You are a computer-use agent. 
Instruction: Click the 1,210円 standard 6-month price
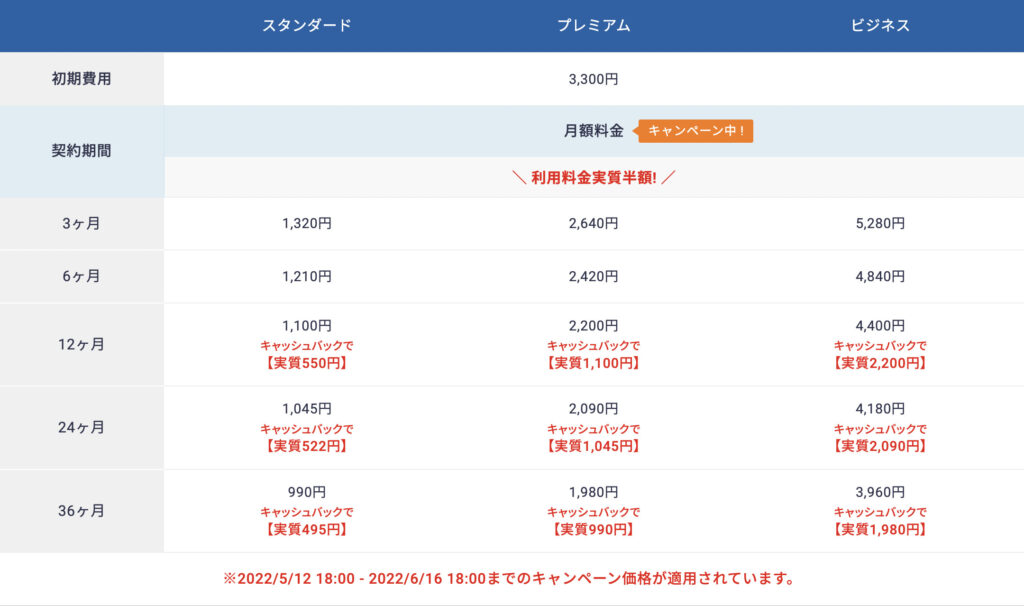tap(307, 276)
